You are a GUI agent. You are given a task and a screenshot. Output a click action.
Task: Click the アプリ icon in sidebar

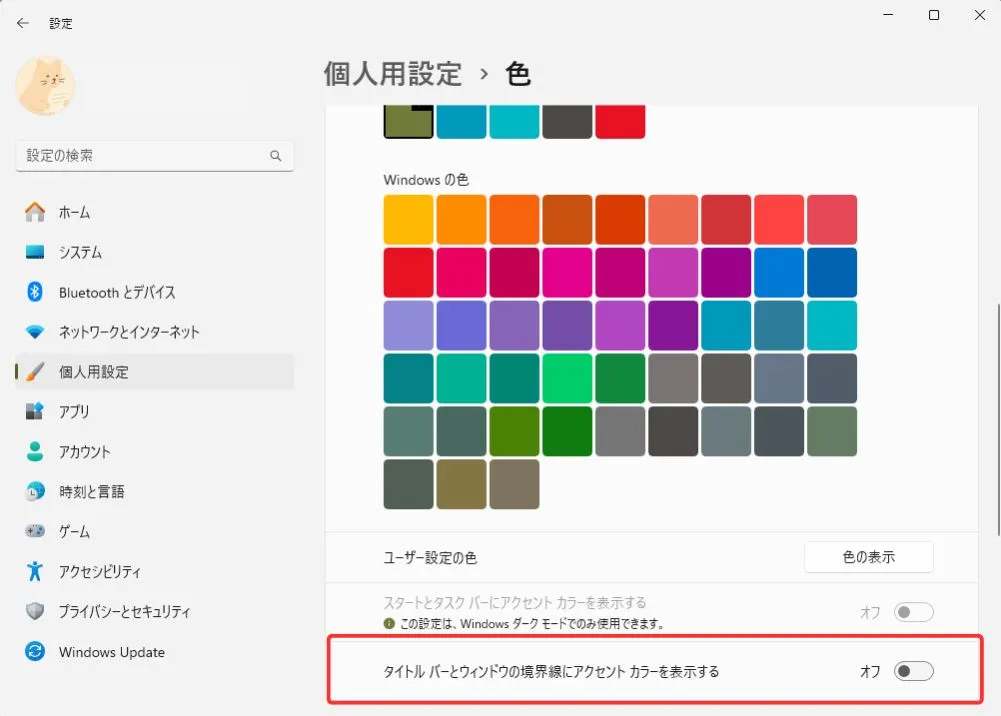35,412
